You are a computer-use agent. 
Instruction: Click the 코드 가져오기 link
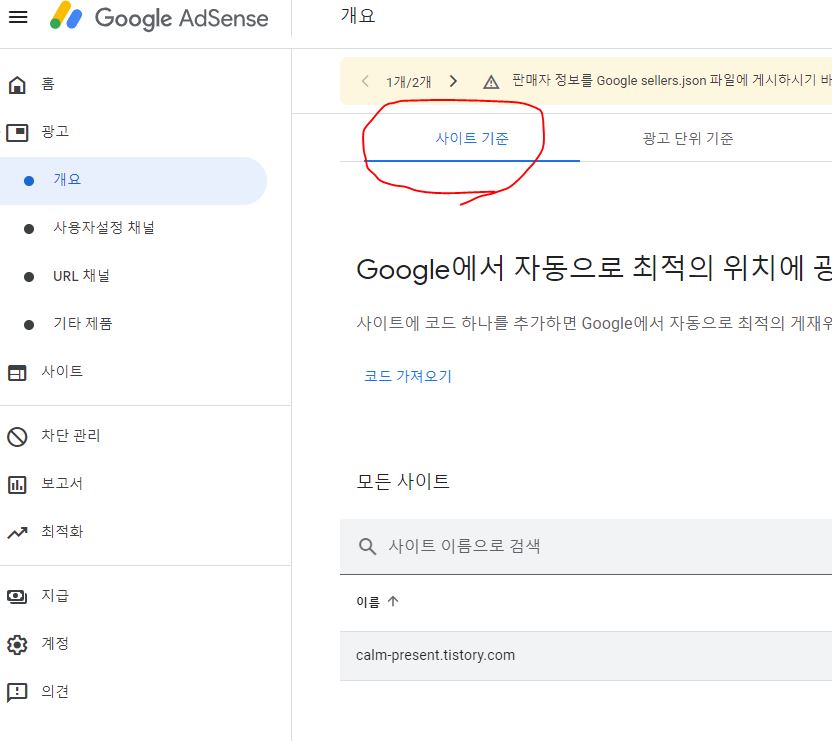(x=408, y=376)
